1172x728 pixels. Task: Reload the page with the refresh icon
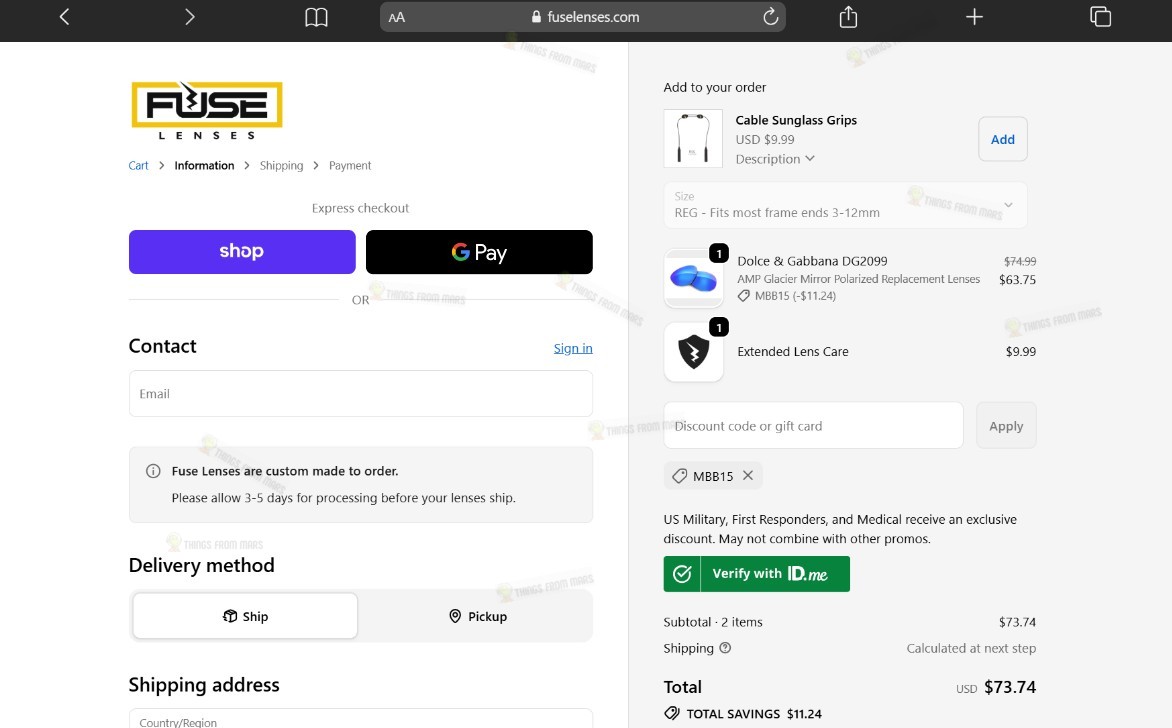(770, 16)
